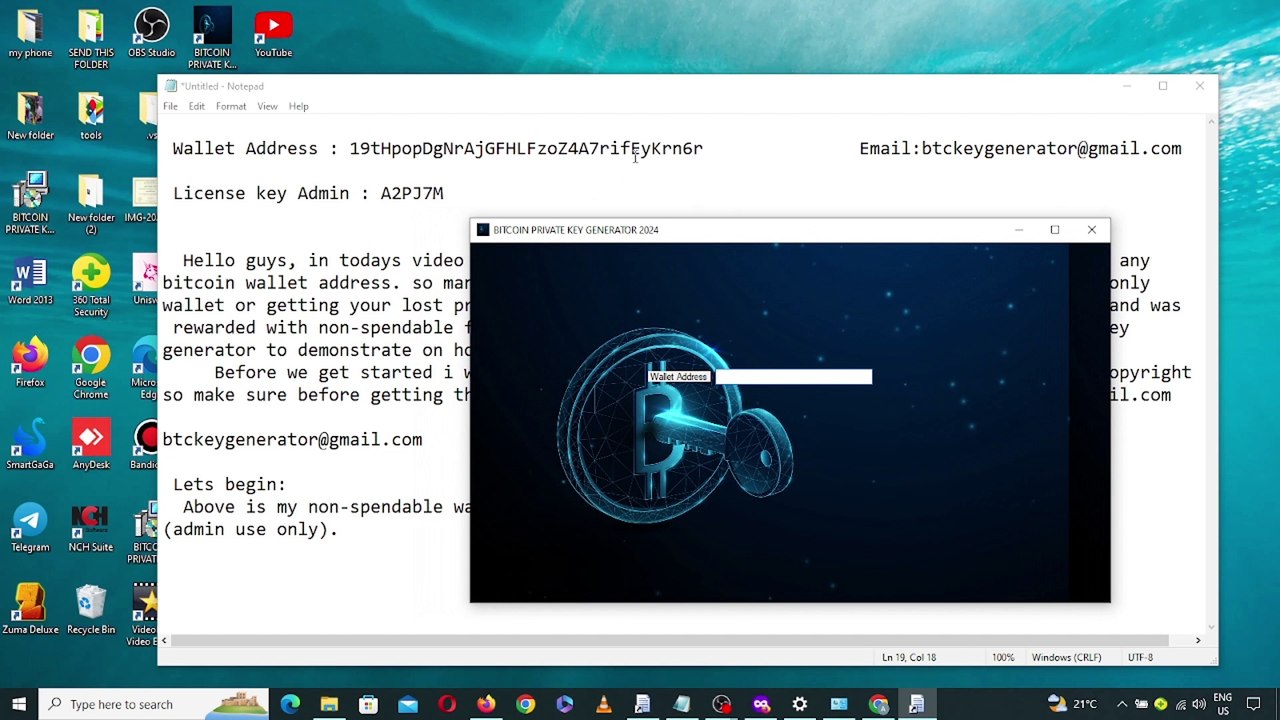The height and width of the screenshot is (720, 1280).
Task: Launch the Word 2013 desktop shortcut
Action: [x=30, y=281]
